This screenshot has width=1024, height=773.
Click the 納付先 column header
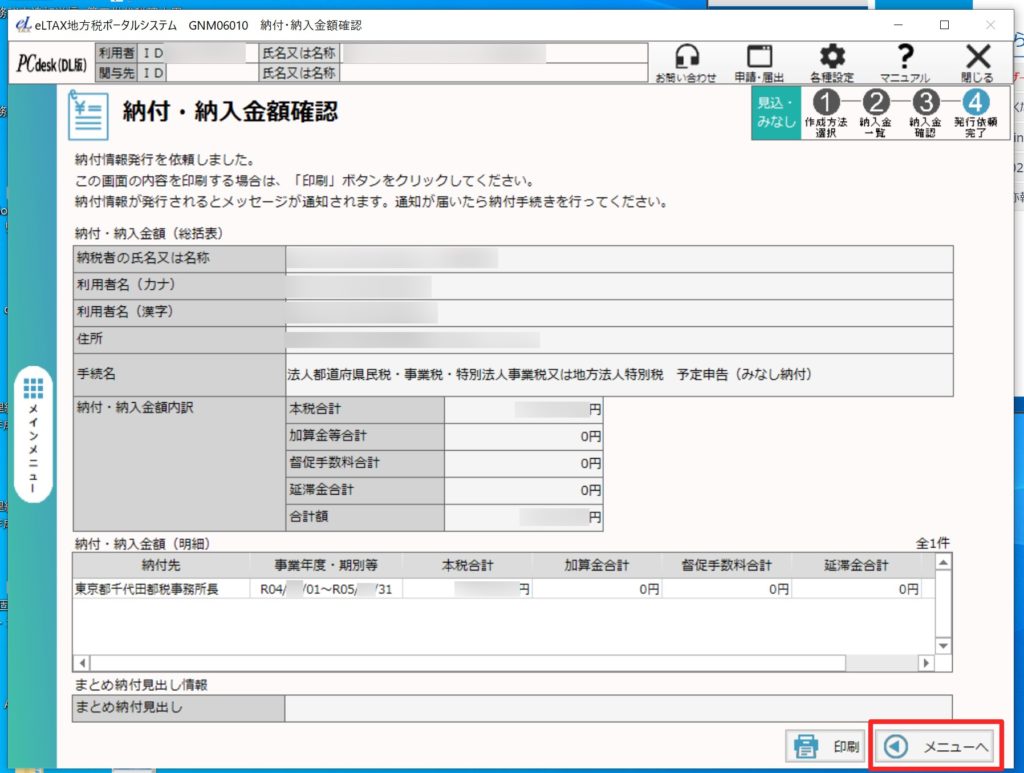161,565
